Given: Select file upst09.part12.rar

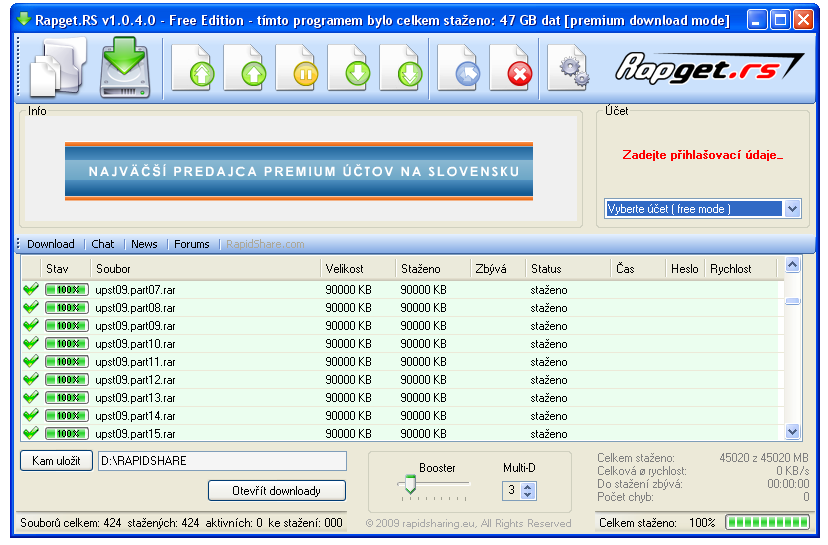Looking at the screenshot, I should 135,380.
